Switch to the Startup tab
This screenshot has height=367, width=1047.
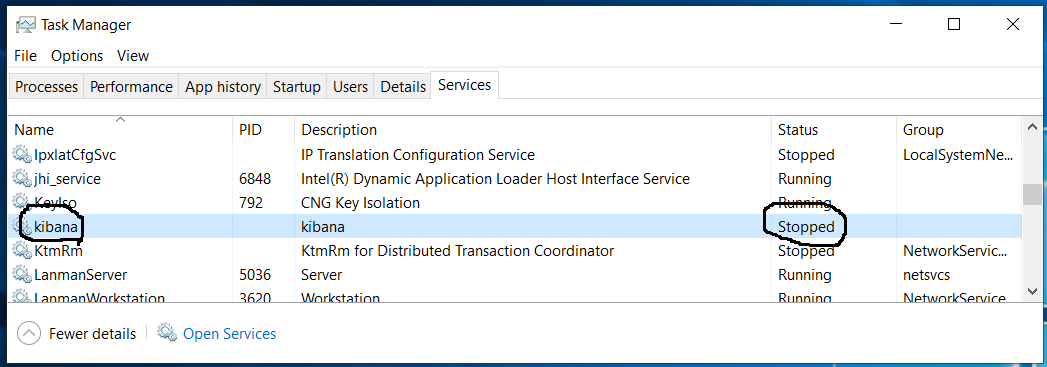tap(297, 87)
